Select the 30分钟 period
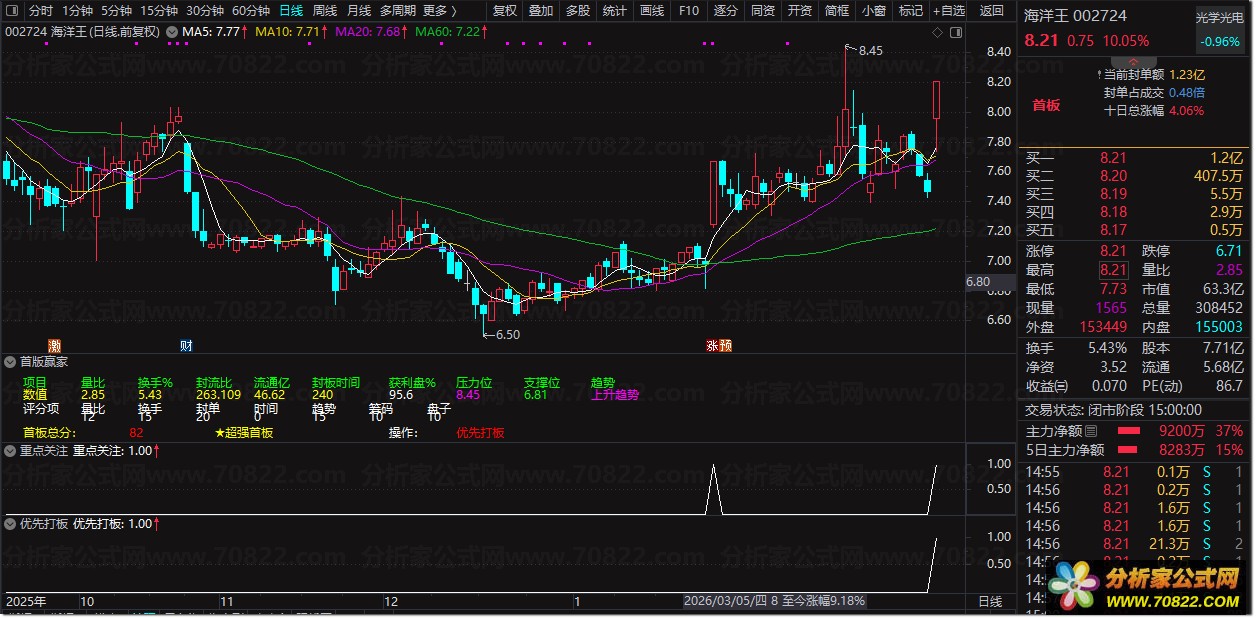This screenshot has width=1256, height=618. (204, 11)
